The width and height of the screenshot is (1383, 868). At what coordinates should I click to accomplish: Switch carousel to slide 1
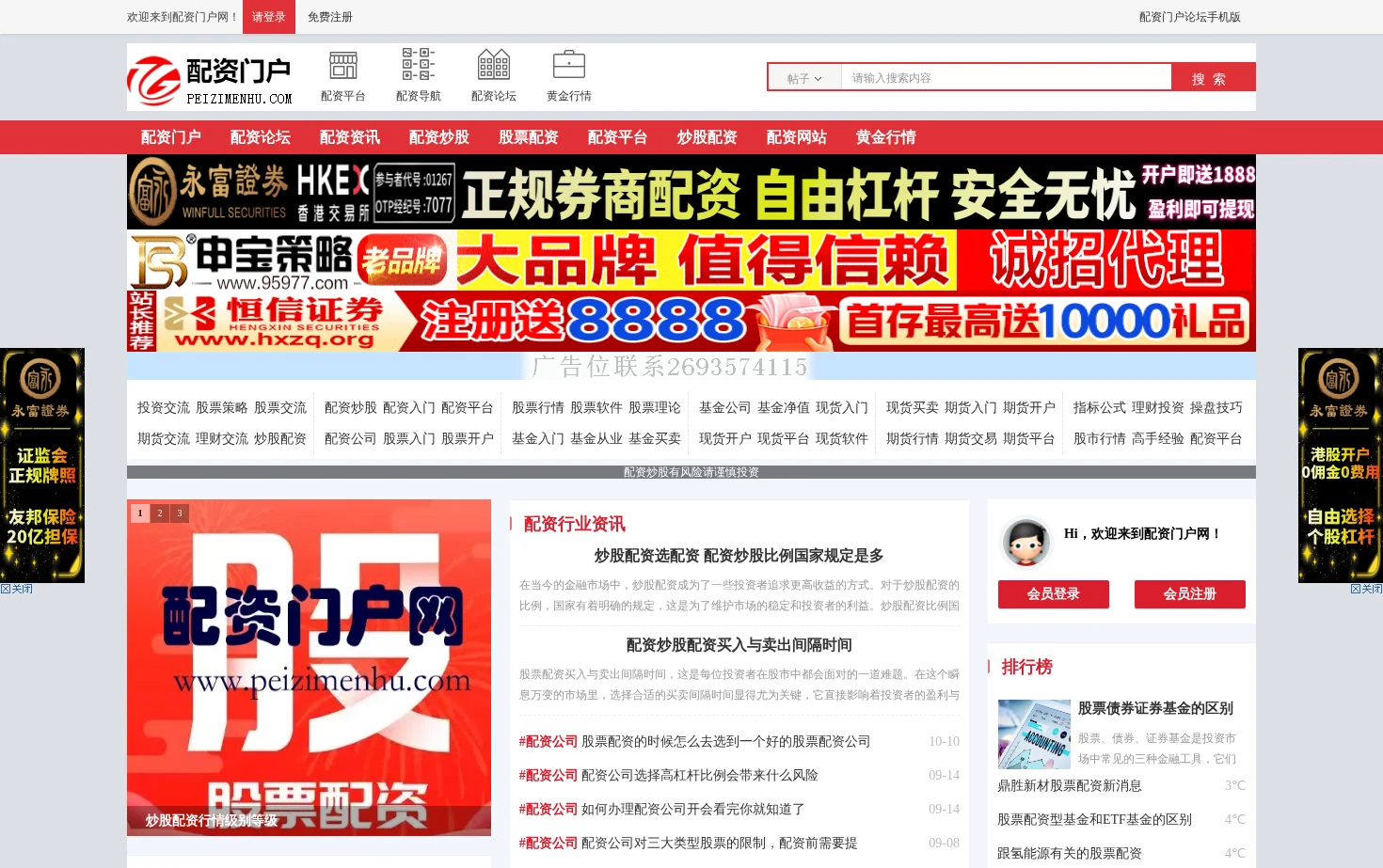click(x=140, y=513)
